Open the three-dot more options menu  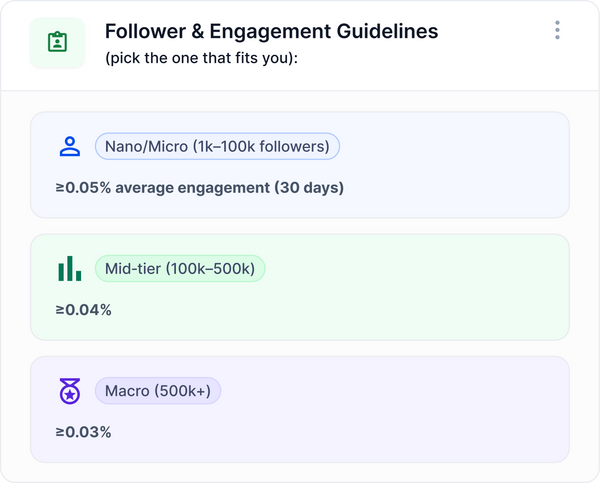tap(557, 31)
